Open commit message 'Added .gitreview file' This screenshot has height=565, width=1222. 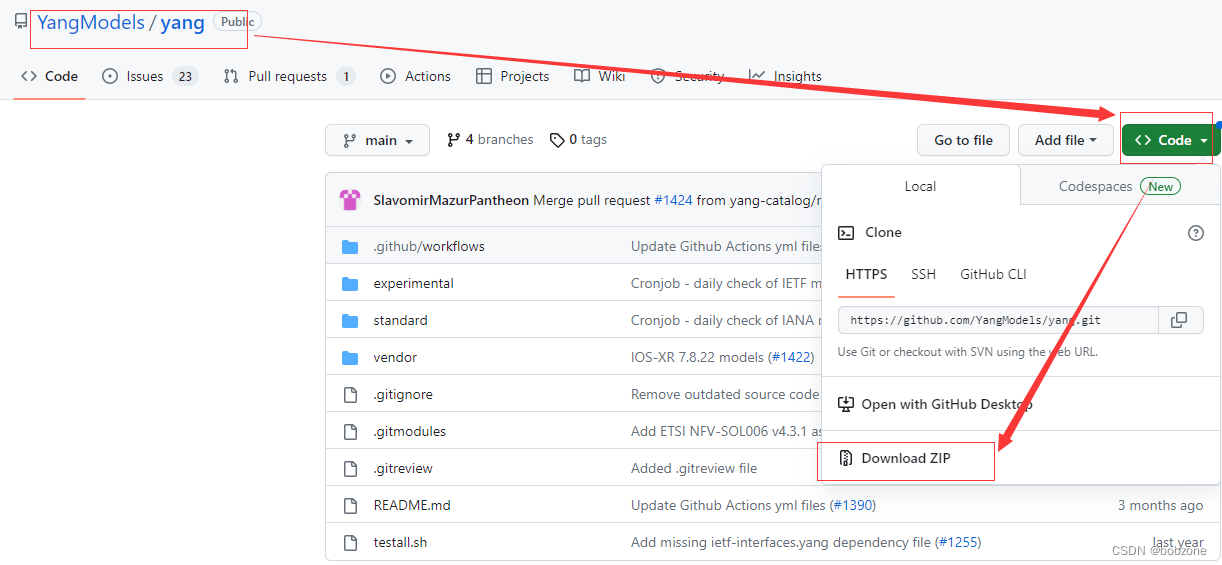tap(694, 468)
